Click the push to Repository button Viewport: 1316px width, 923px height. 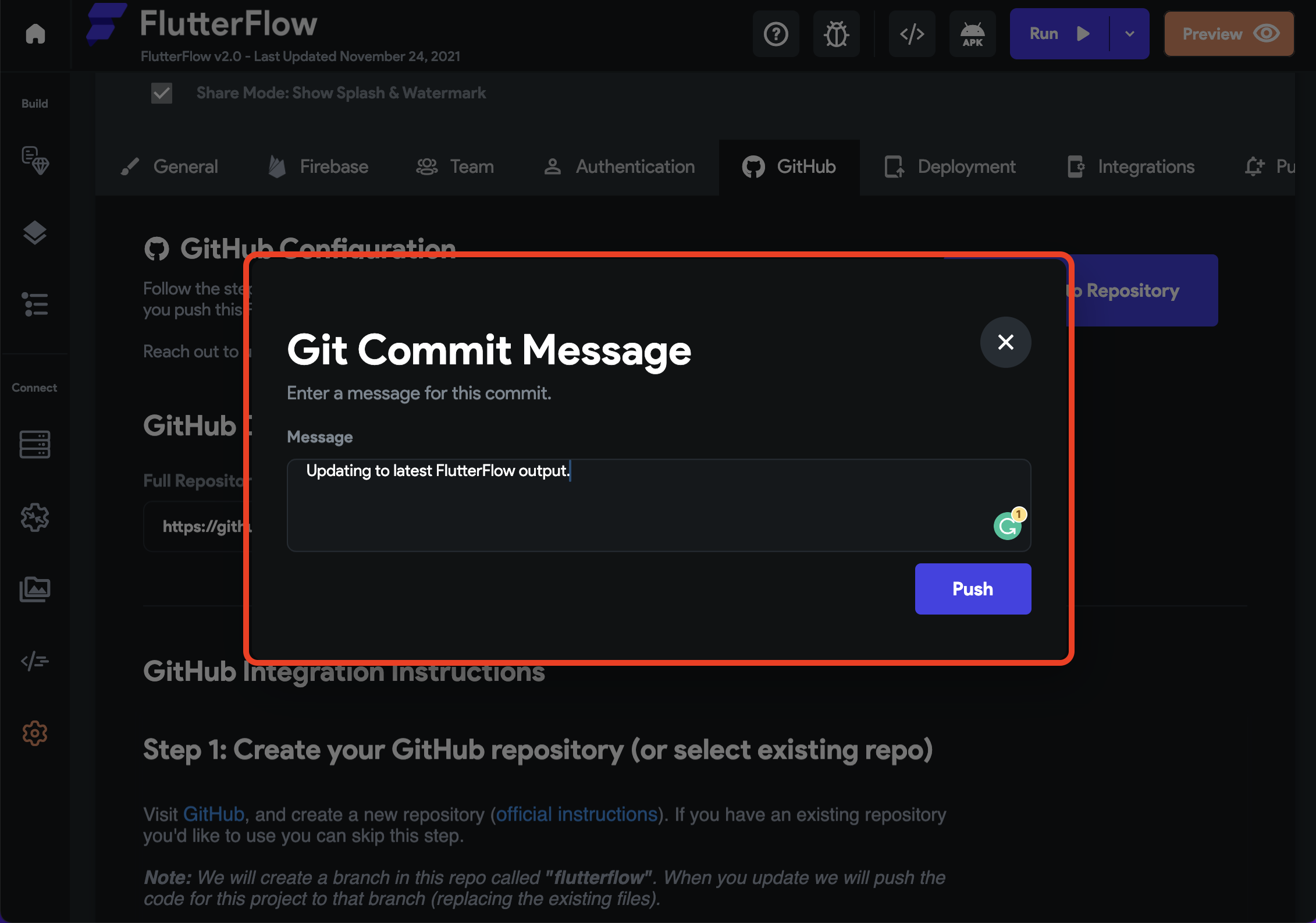coord(1143,290)
